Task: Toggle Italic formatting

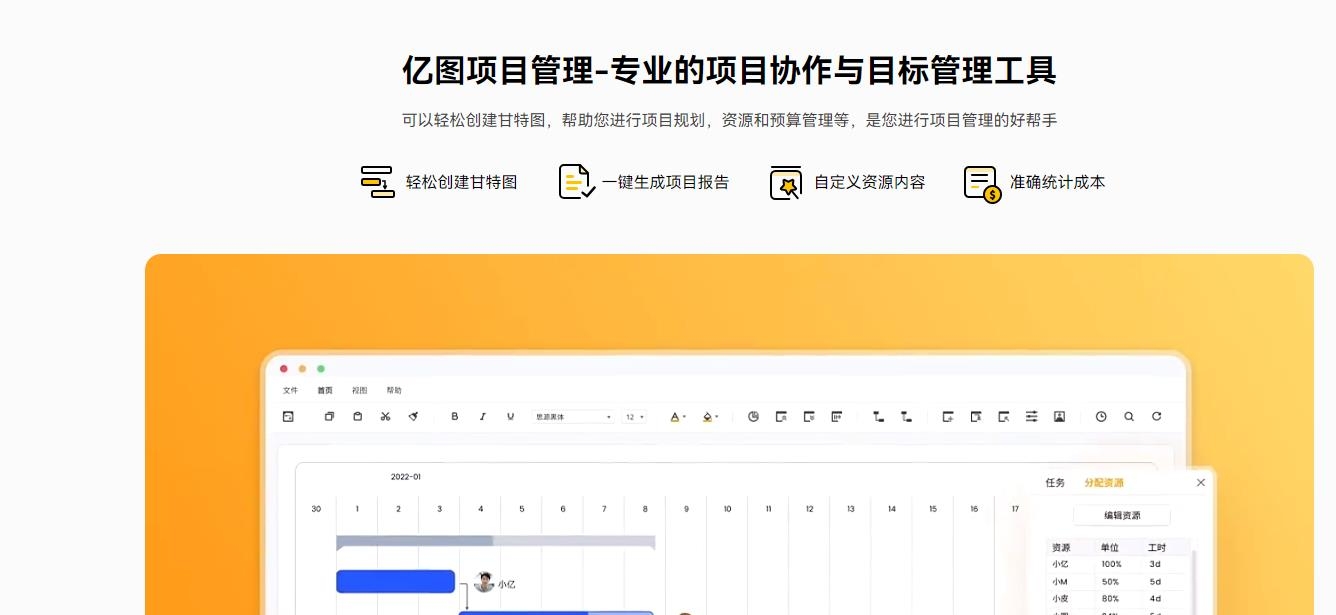Action: (482, 416)
